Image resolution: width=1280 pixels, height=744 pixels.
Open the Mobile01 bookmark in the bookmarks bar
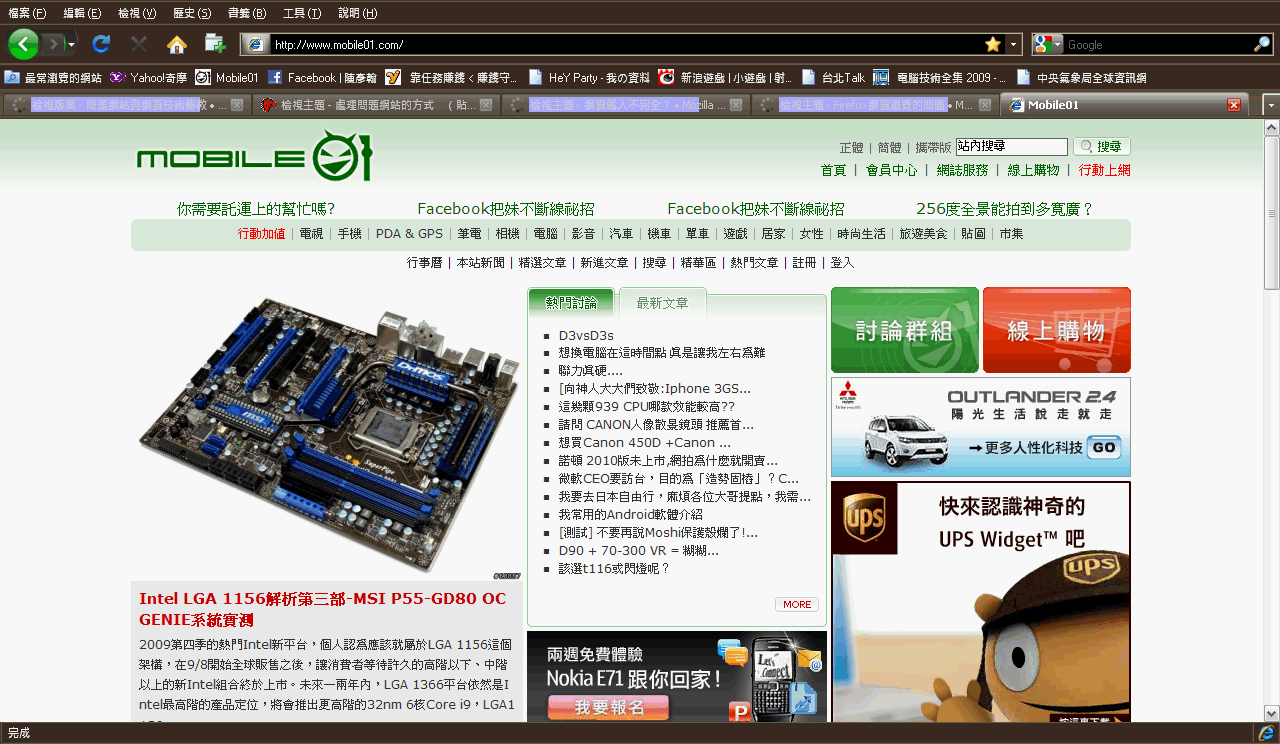click(227, 77)
